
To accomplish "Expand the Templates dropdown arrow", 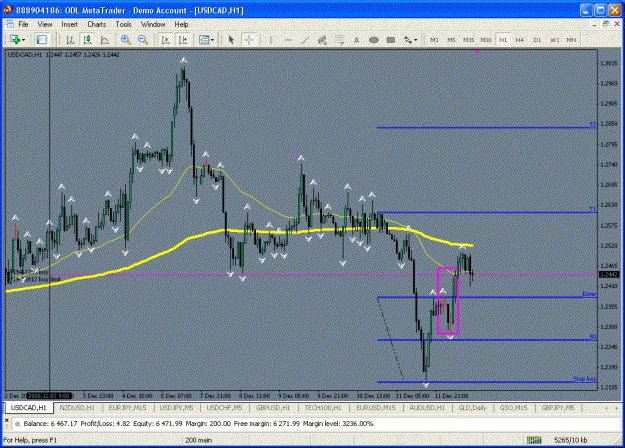I will [x=212, y=40].
